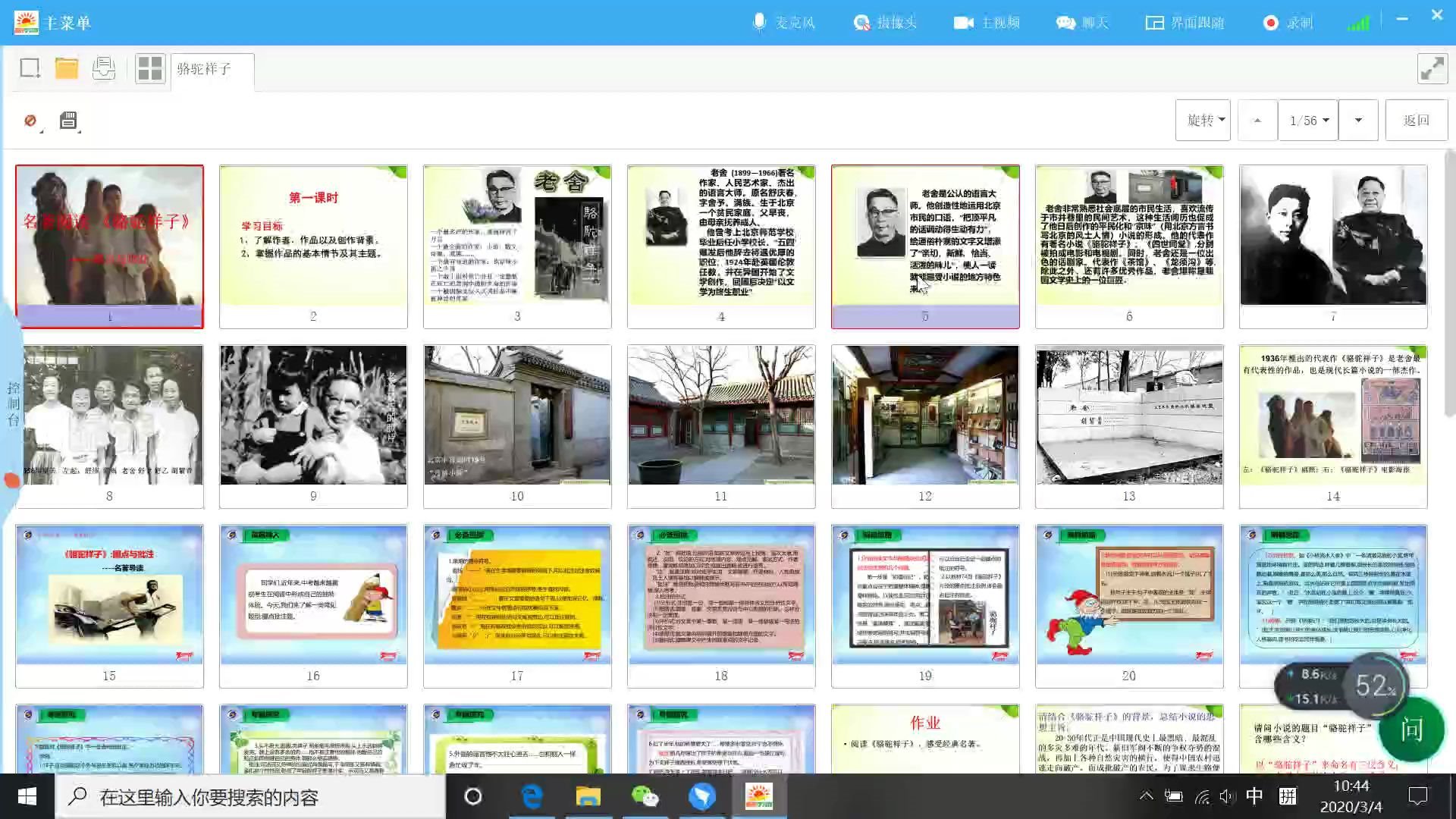
Task: Toggle the 中 input method indicator
Action: [x=1254, y=796]
